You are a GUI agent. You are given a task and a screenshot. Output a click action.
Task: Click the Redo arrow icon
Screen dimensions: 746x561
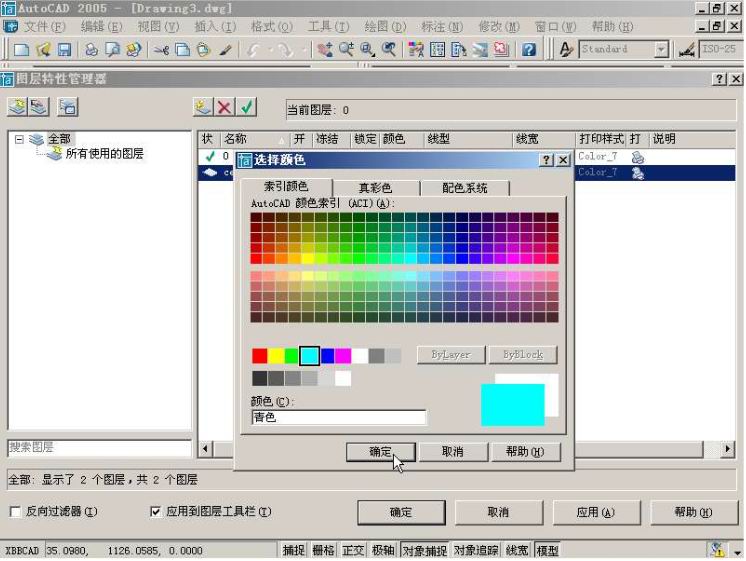click(285, 49)
